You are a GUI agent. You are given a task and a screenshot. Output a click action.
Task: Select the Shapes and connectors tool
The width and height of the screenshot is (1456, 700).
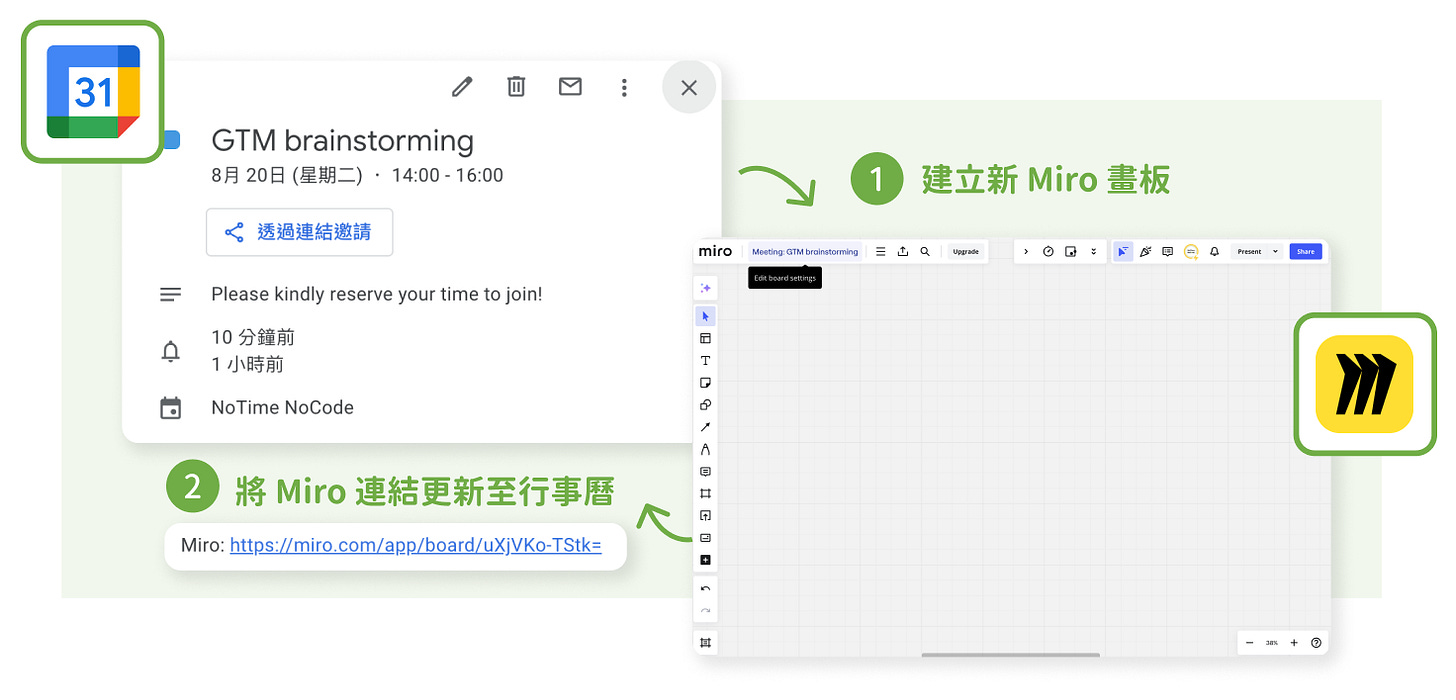pyautogui.click(x=705, y=404)
